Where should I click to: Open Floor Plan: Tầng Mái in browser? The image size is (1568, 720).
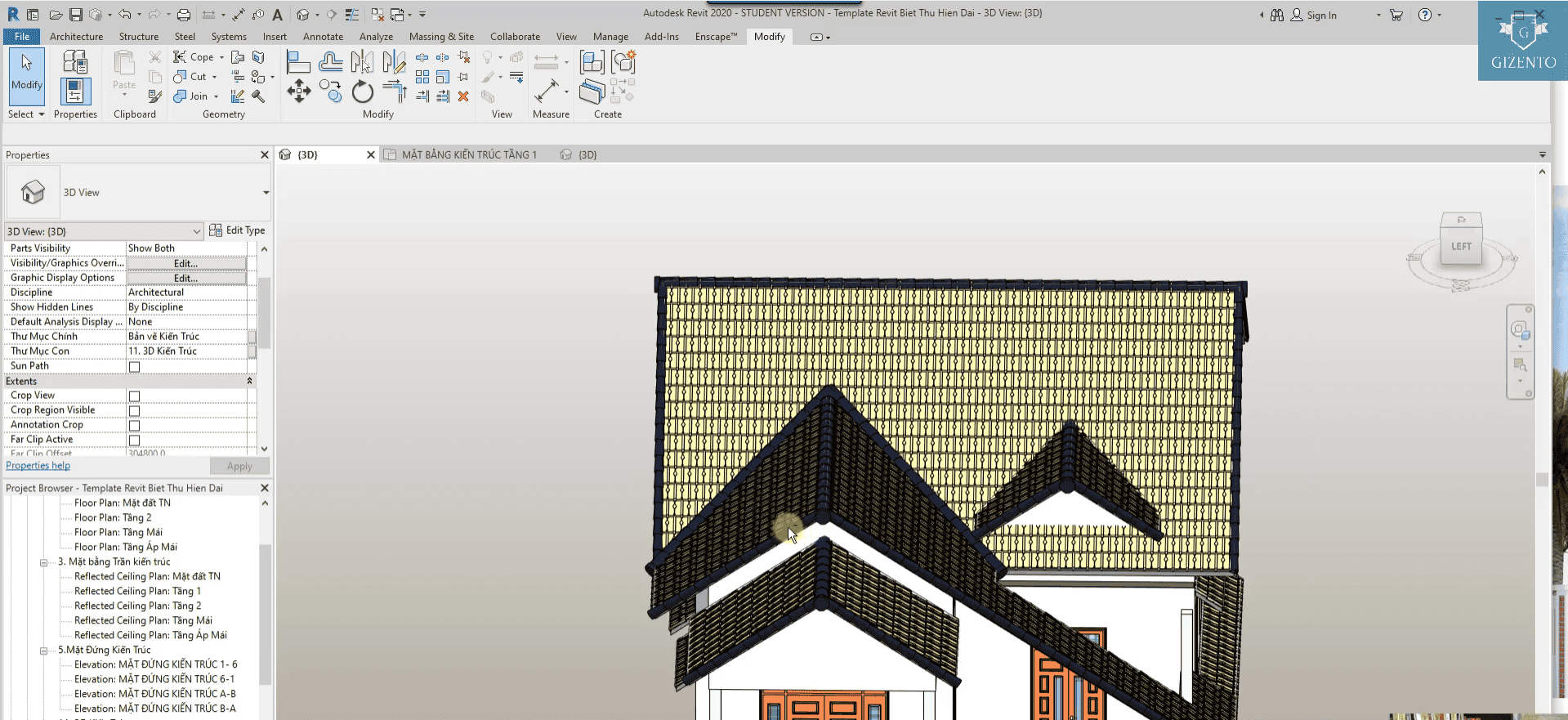(118, 532)
